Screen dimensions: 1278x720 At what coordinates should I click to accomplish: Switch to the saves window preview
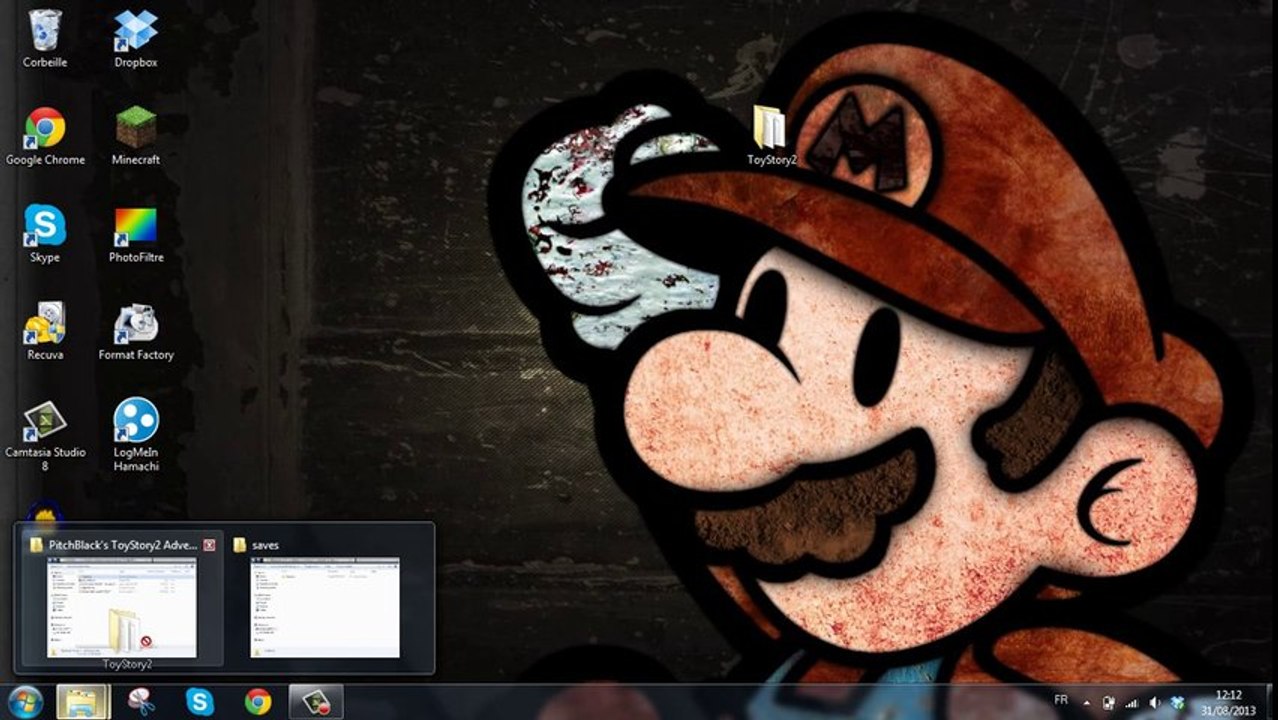pyautogui.click(x=325, y=608)
